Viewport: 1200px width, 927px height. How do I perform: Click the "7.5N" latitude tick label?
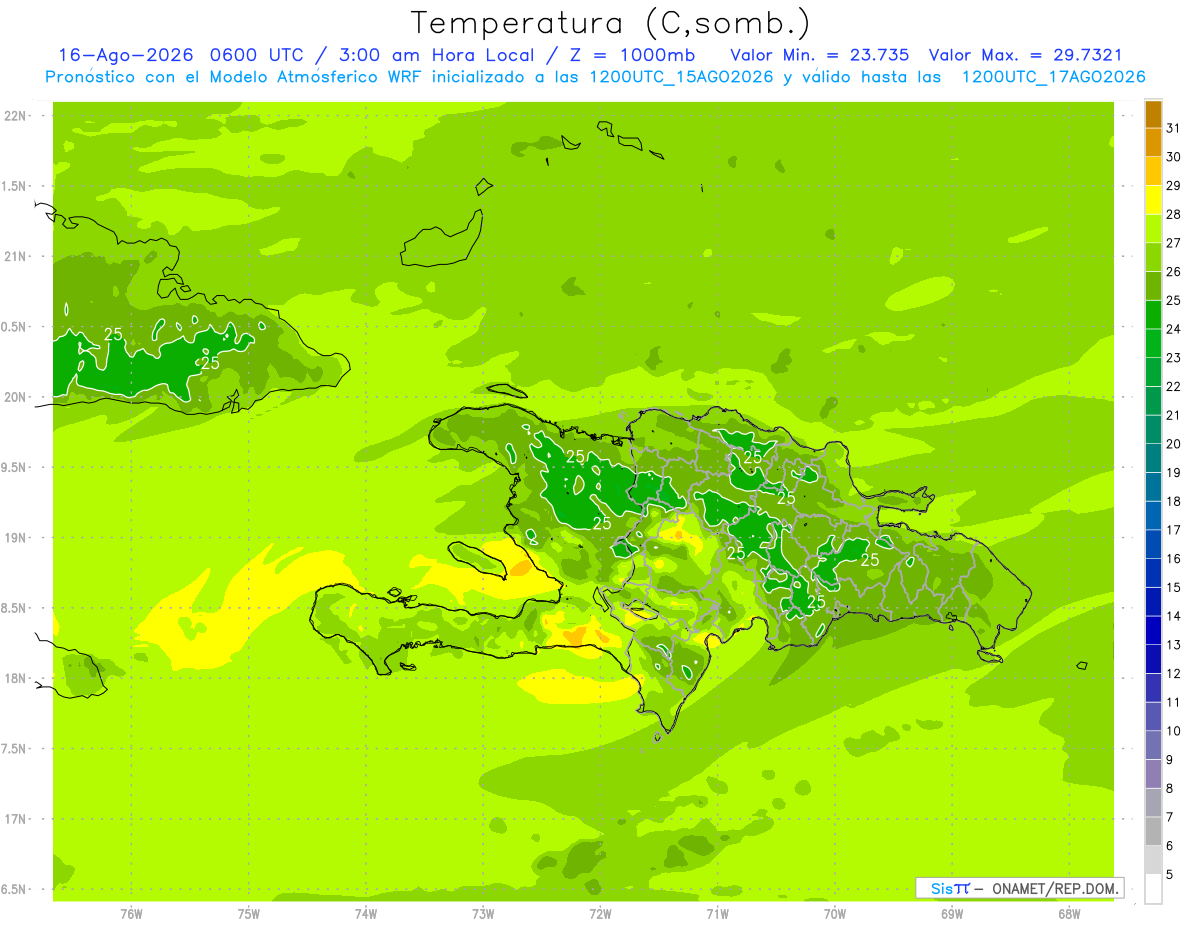tap(16, 749)
